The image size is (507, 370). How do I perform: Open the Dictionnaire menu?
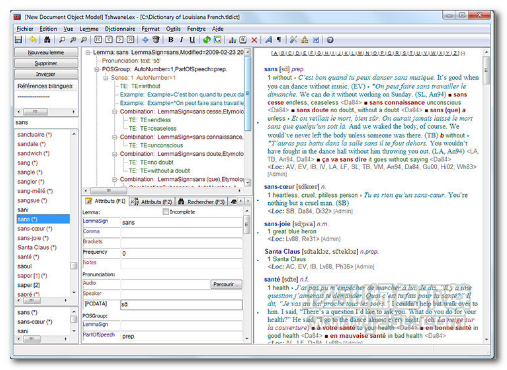click(x=120, y=29)
